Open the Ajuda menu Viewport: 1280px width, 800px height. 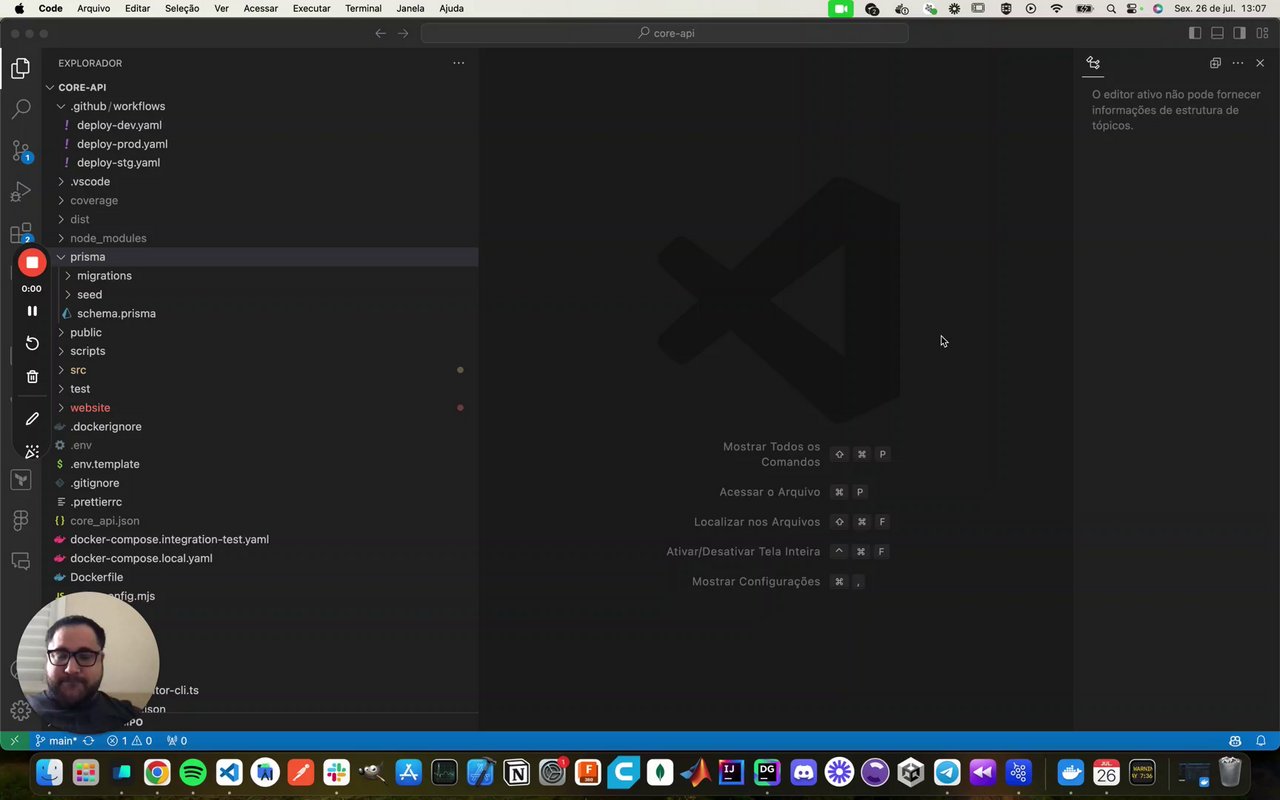click(x=451, y=8)
